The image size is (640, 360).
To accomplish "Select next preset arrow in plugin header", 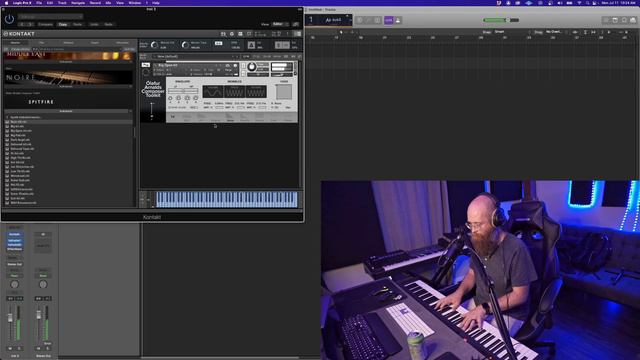I will pos(31,24).
